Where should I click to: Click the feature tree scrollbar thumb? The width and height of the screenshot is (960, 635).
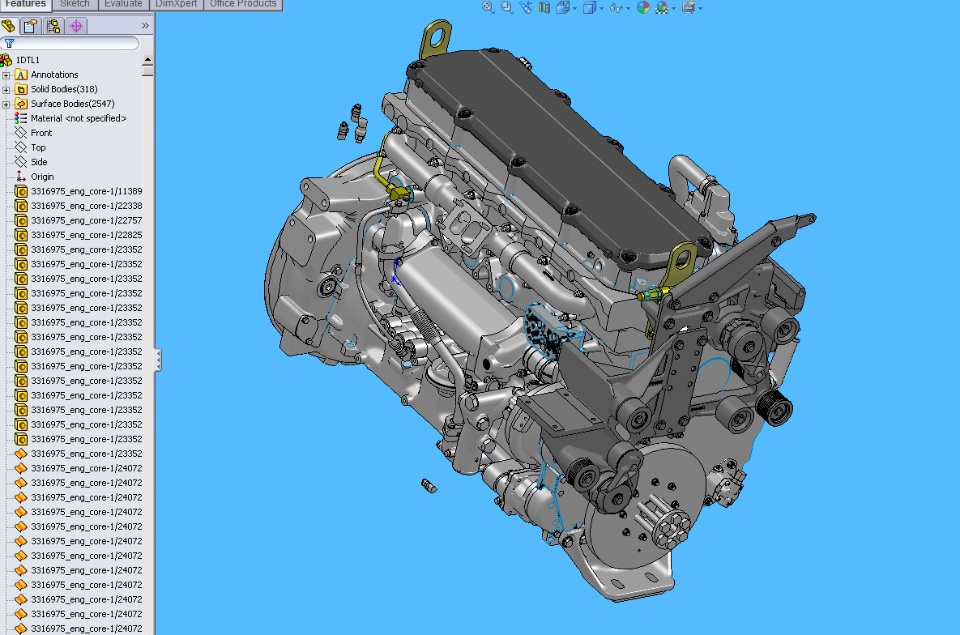[148, 70]
